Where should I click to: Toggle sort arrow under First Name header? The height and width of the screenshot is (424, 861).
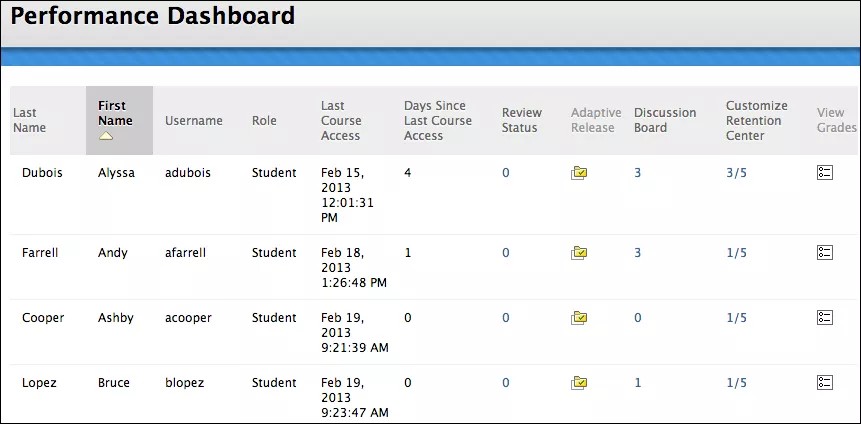[106, 136]
